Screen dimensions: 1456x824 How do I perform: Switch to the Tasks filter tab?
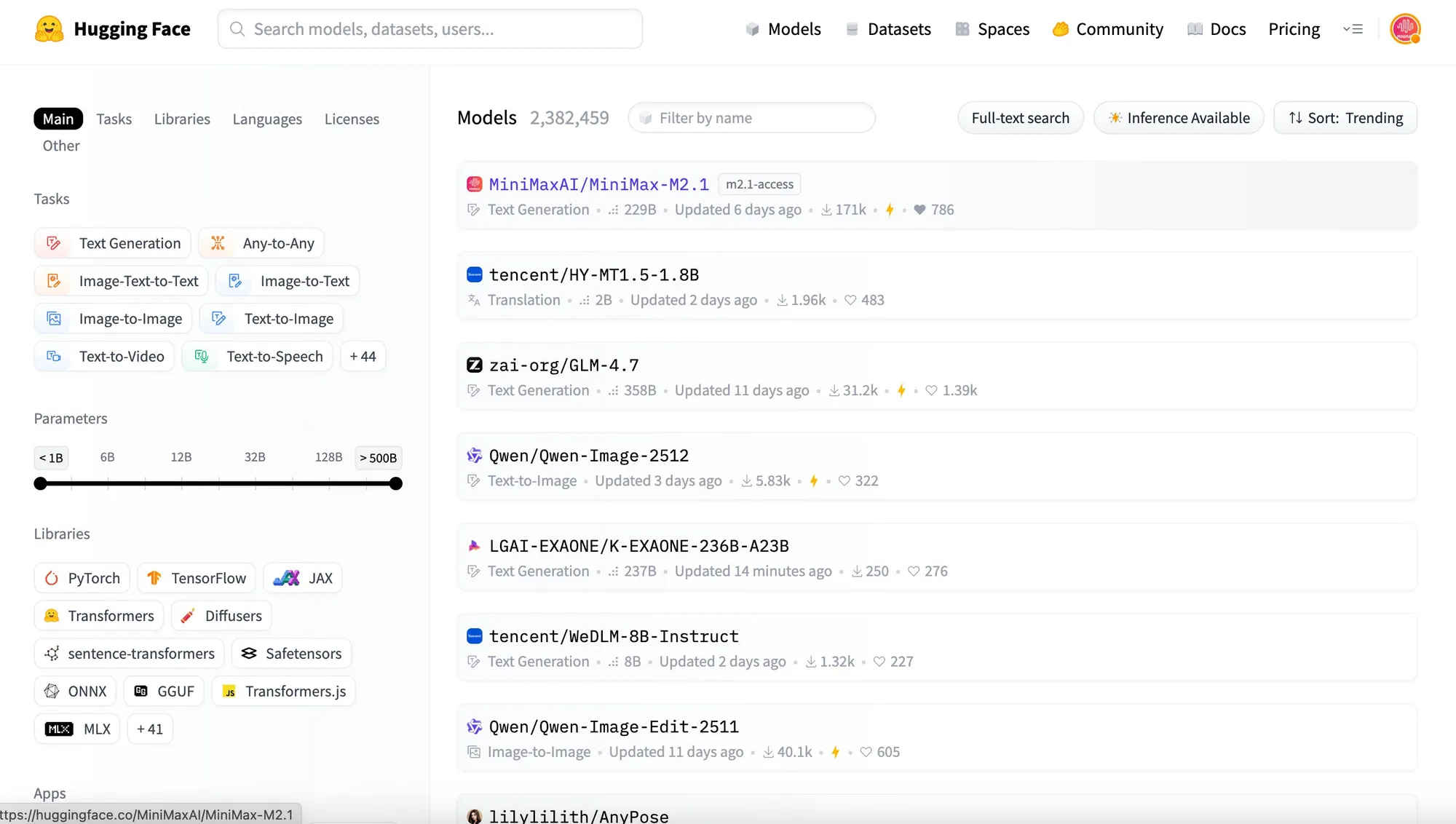point(114,119)
